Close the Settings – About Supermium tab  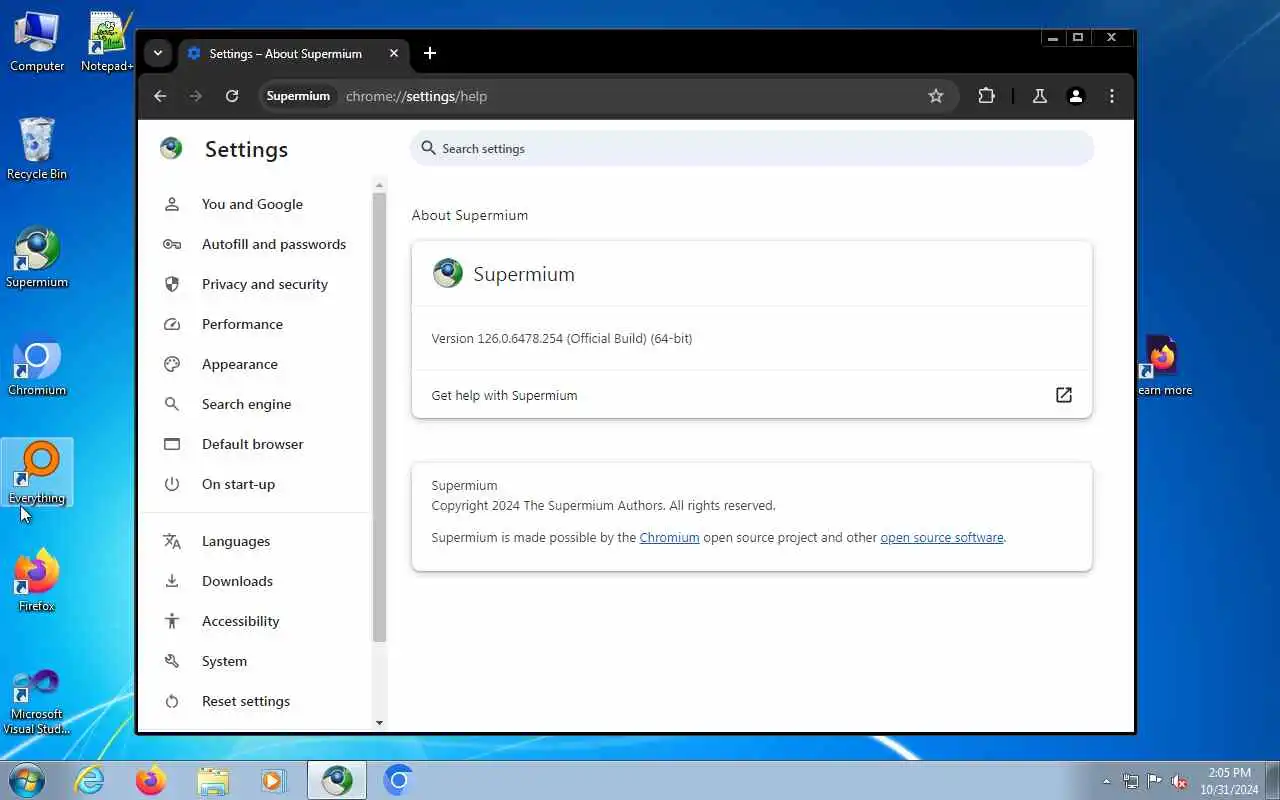(394, 54)
